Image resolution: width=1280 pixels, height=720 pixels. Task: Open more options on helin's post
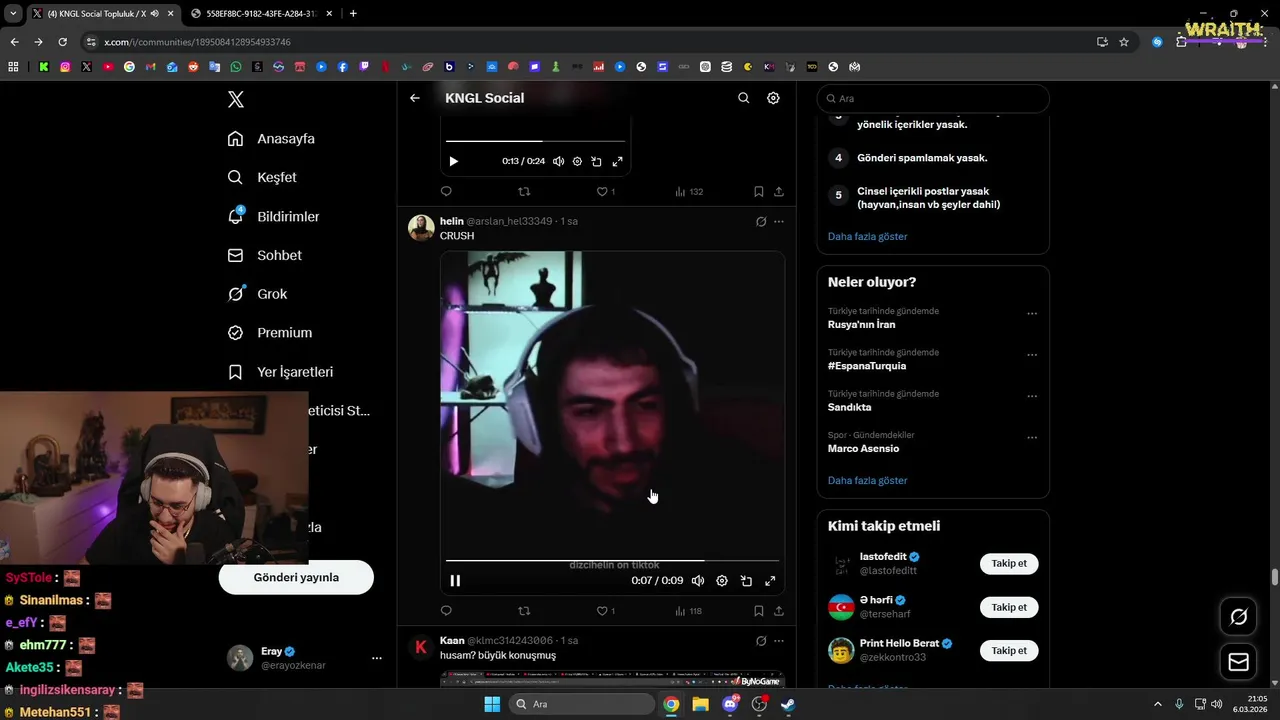tap(779, 221)
